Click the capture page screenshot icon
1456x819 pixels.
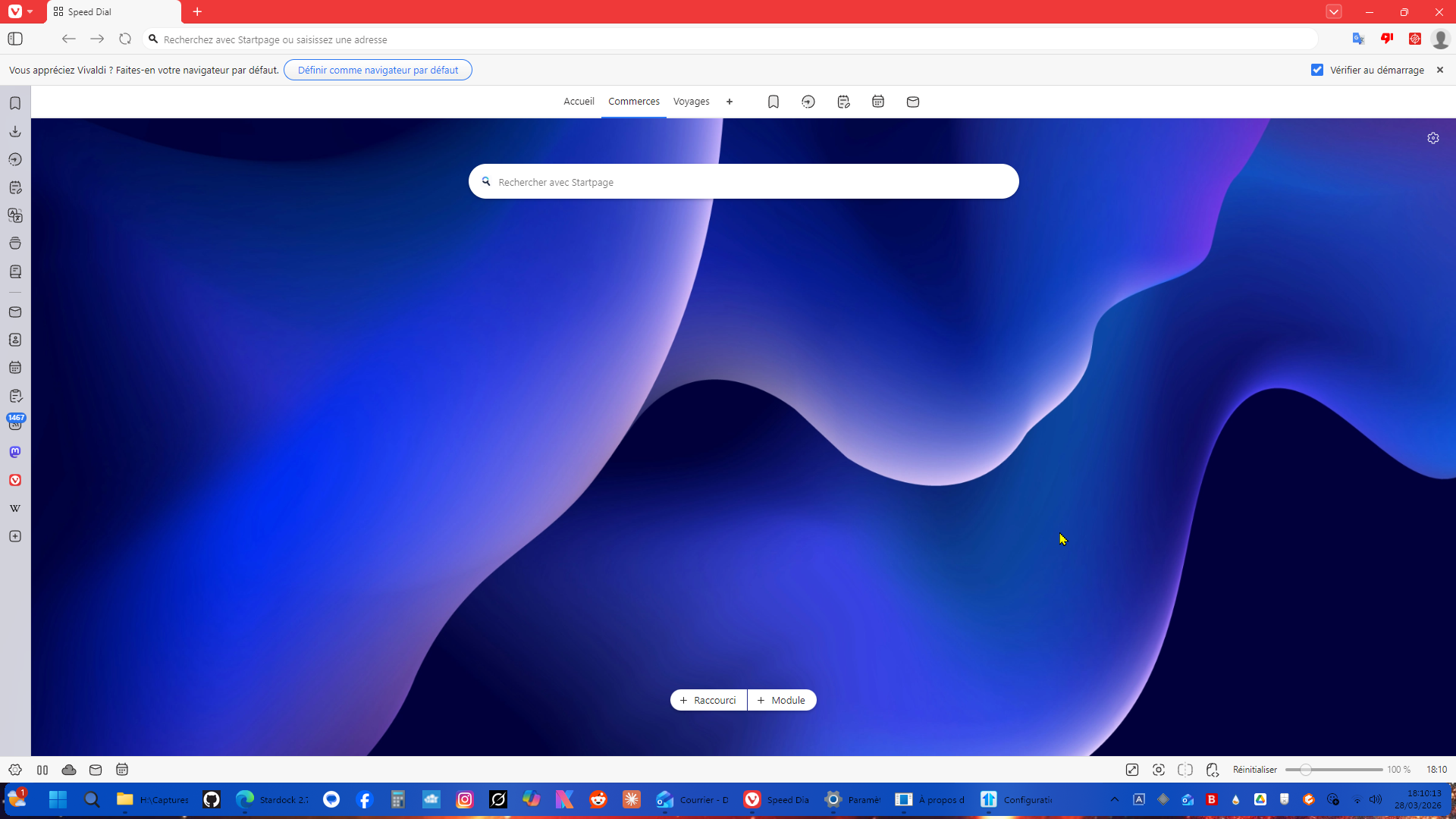[x=1159, y=770]
